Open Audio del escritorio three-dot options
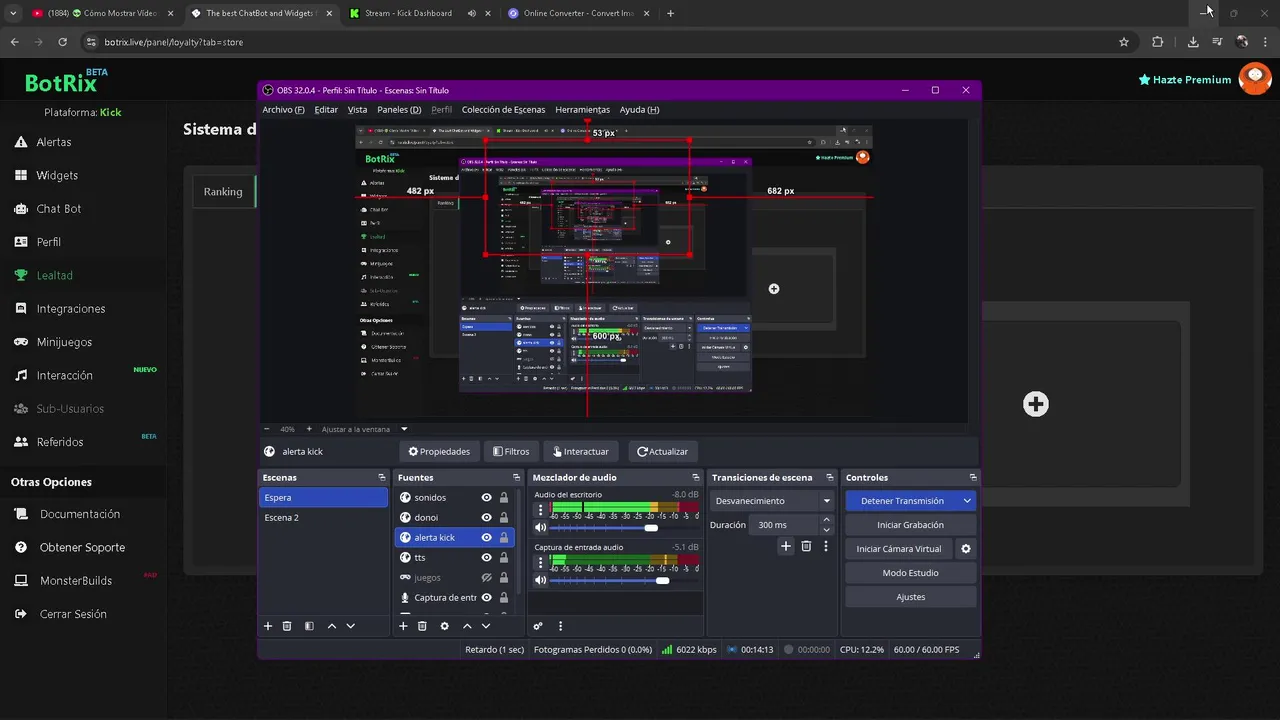1280x720 pixels. click(541, 509)
